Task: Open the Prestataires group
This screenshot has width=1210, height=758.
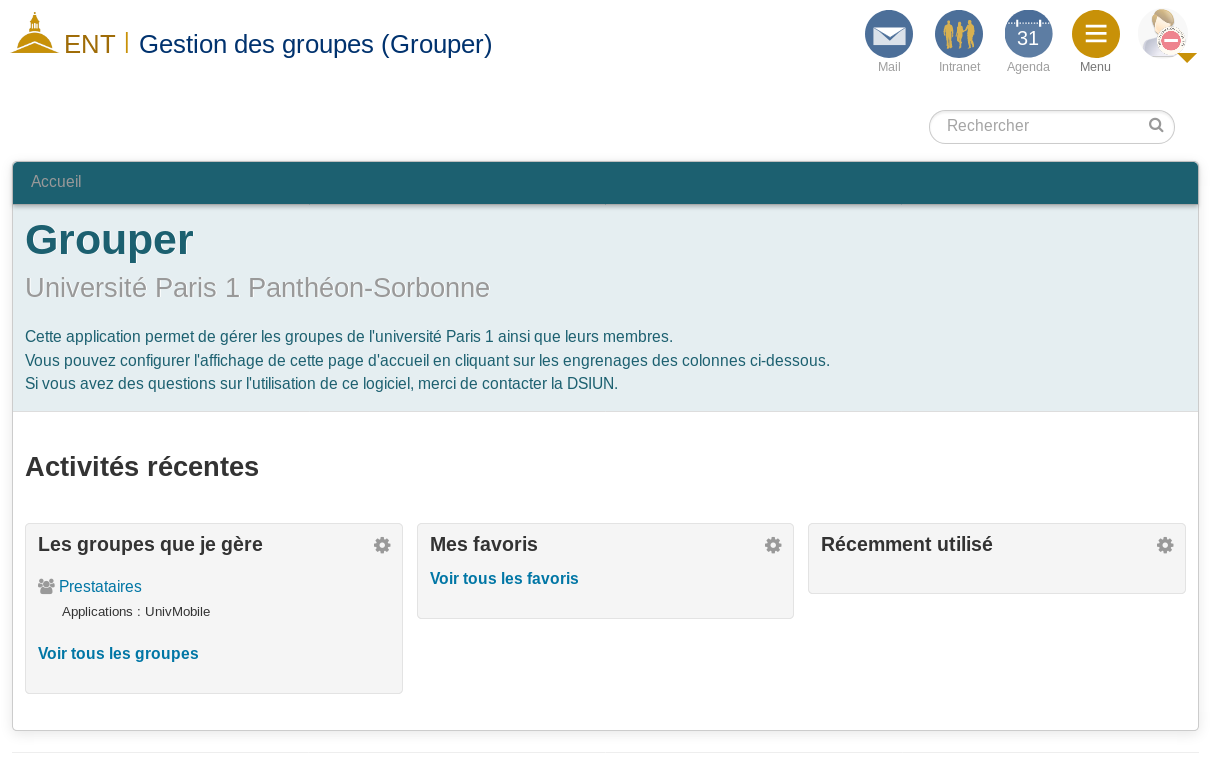Action: 100,587
